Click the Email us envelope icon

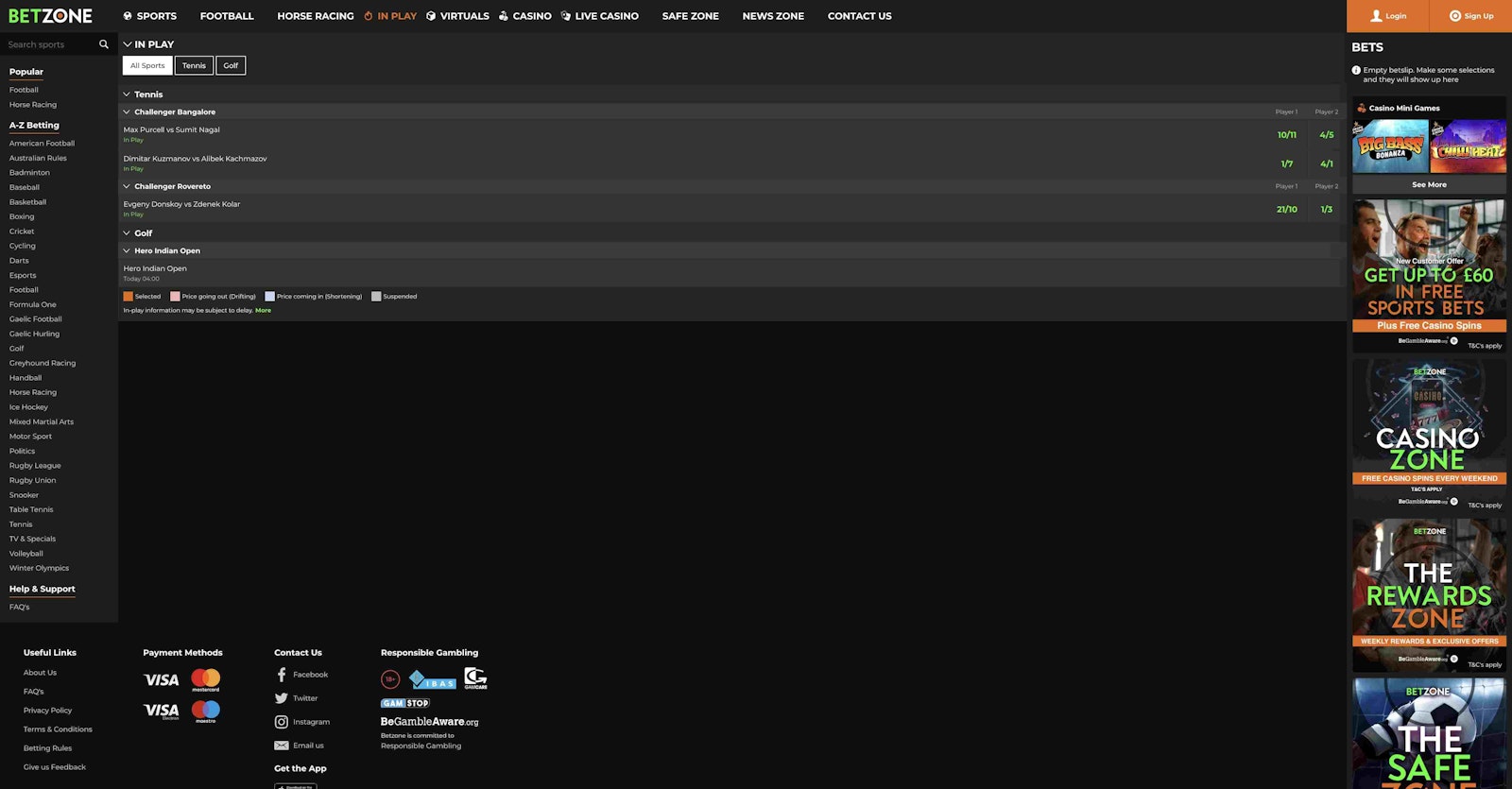282,746
